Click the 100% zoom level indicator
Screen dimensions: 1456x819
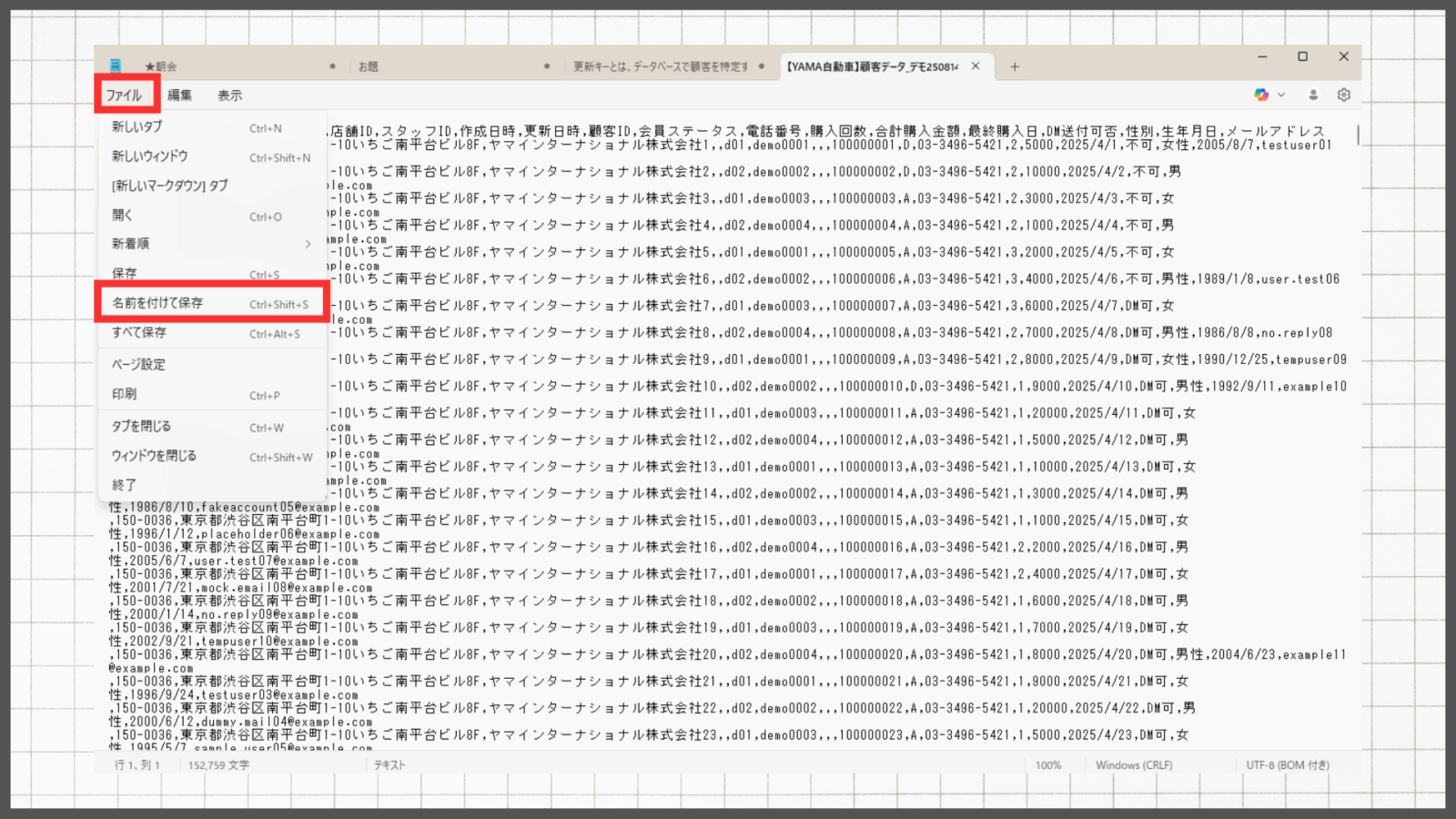coord(1048,765)
